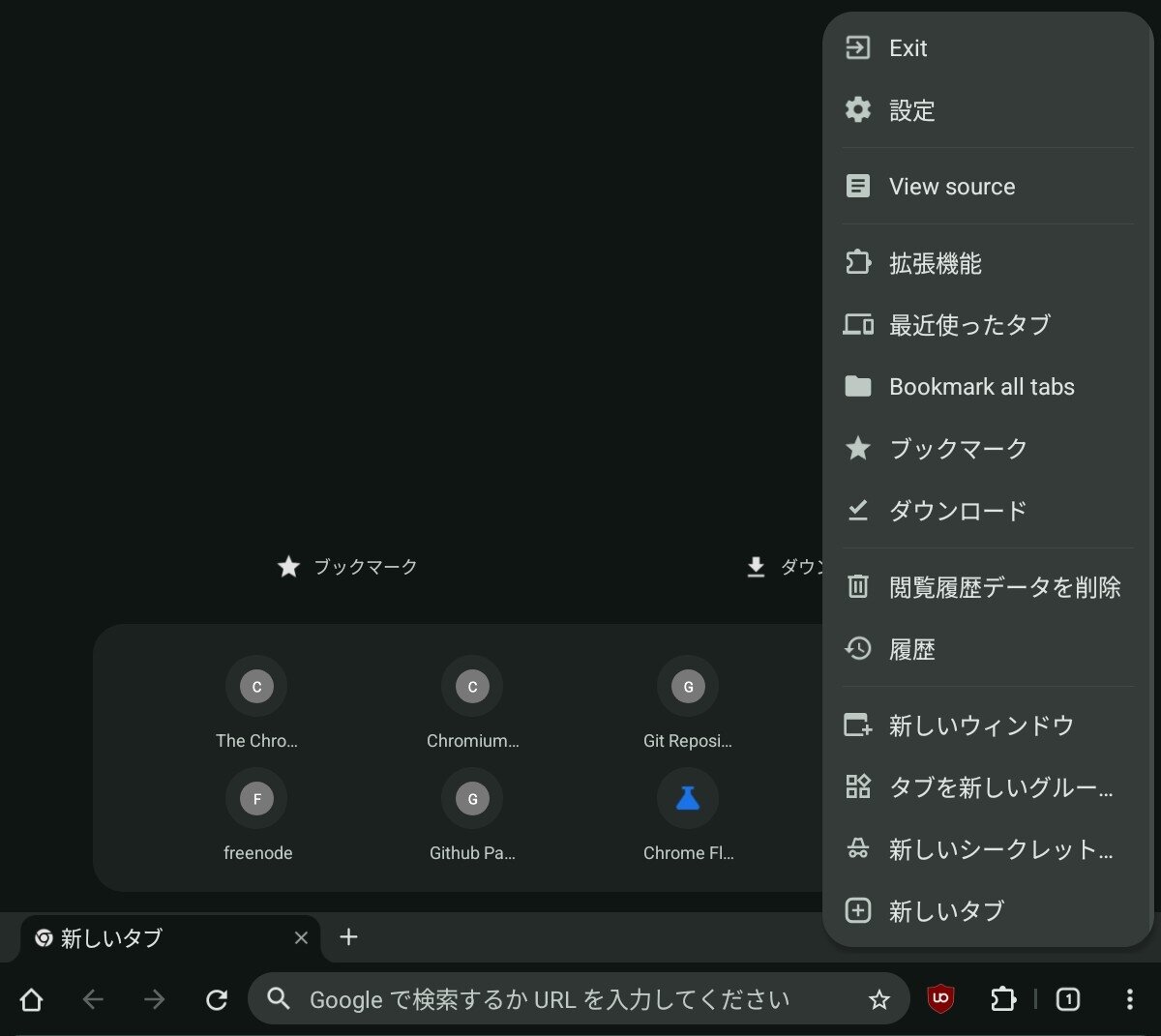1161x1036 pixels.
Task: Click the back arrow button
Action: tap(93, 999)
